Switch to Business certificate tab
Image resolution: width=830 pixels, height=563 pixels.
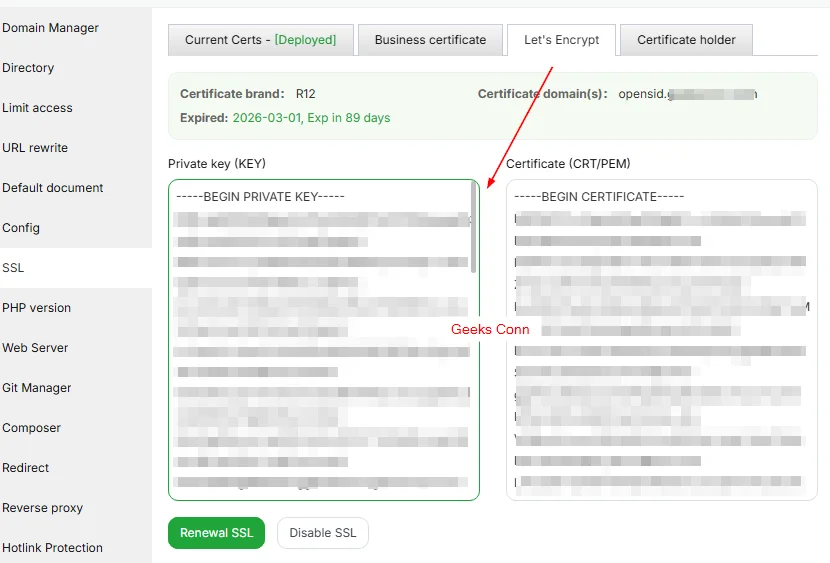[430, 40]
